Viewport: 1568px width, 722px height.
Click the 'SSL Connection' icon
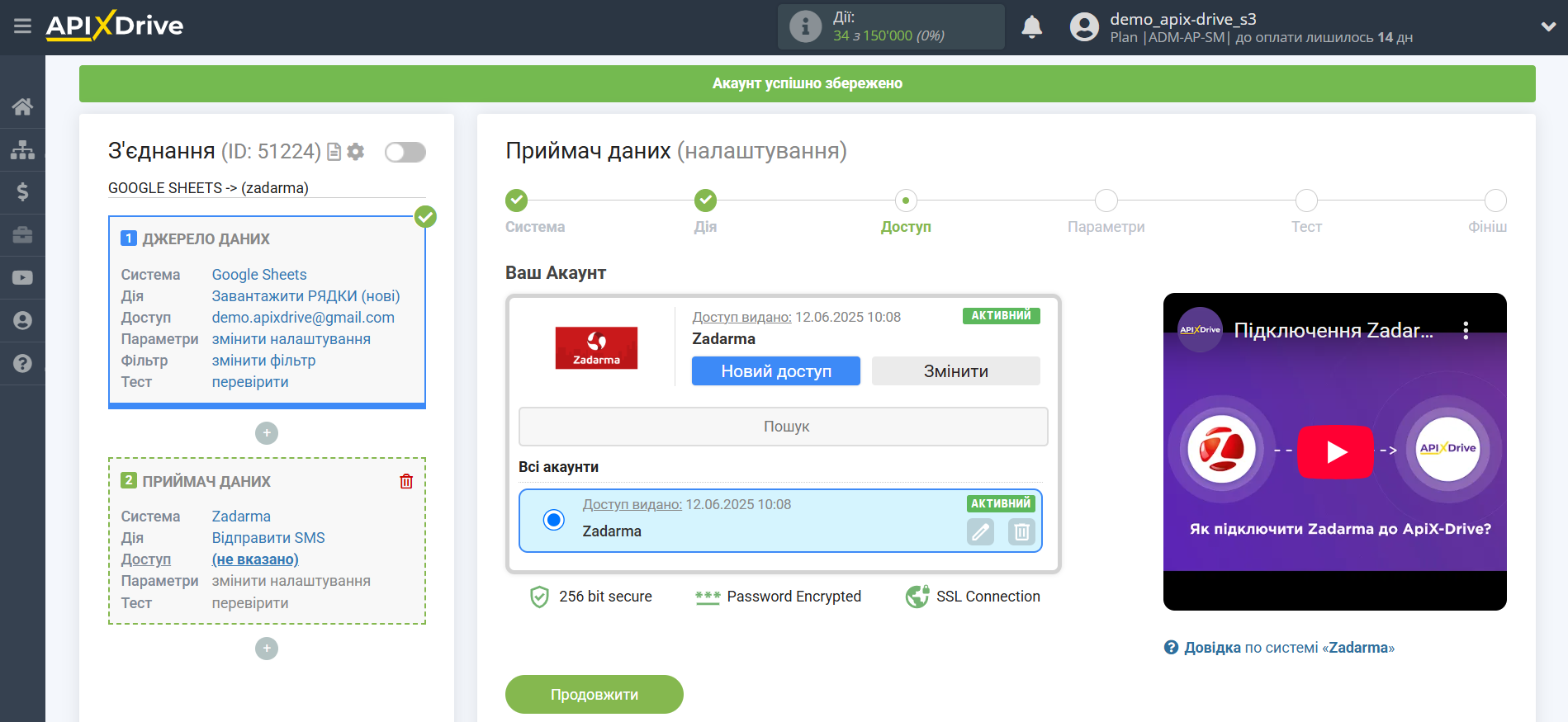(x=917, y=597)
